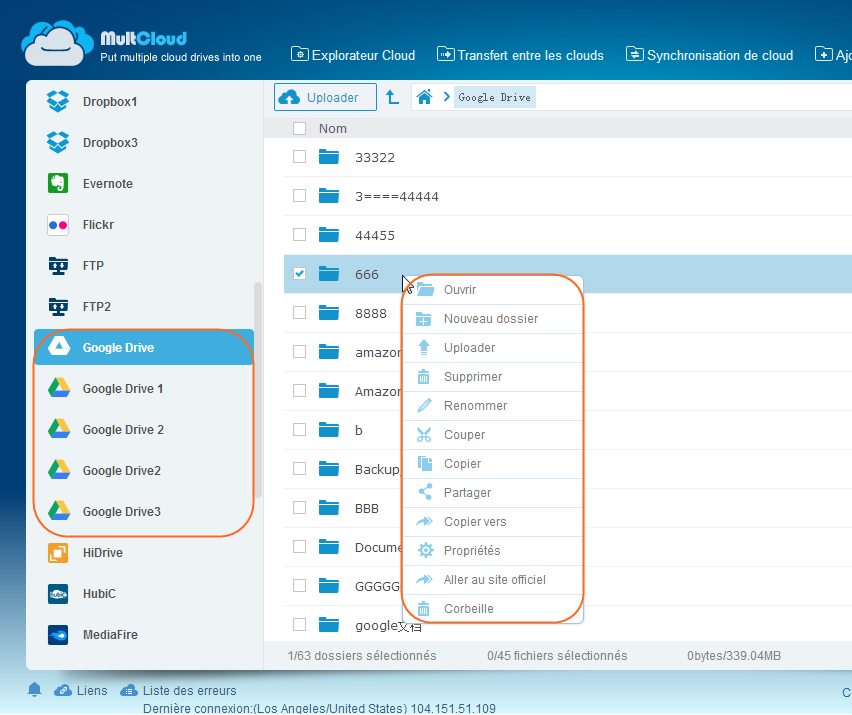Click the MultCloud cloud logo

pyautogui.click(x=57, y=43)
